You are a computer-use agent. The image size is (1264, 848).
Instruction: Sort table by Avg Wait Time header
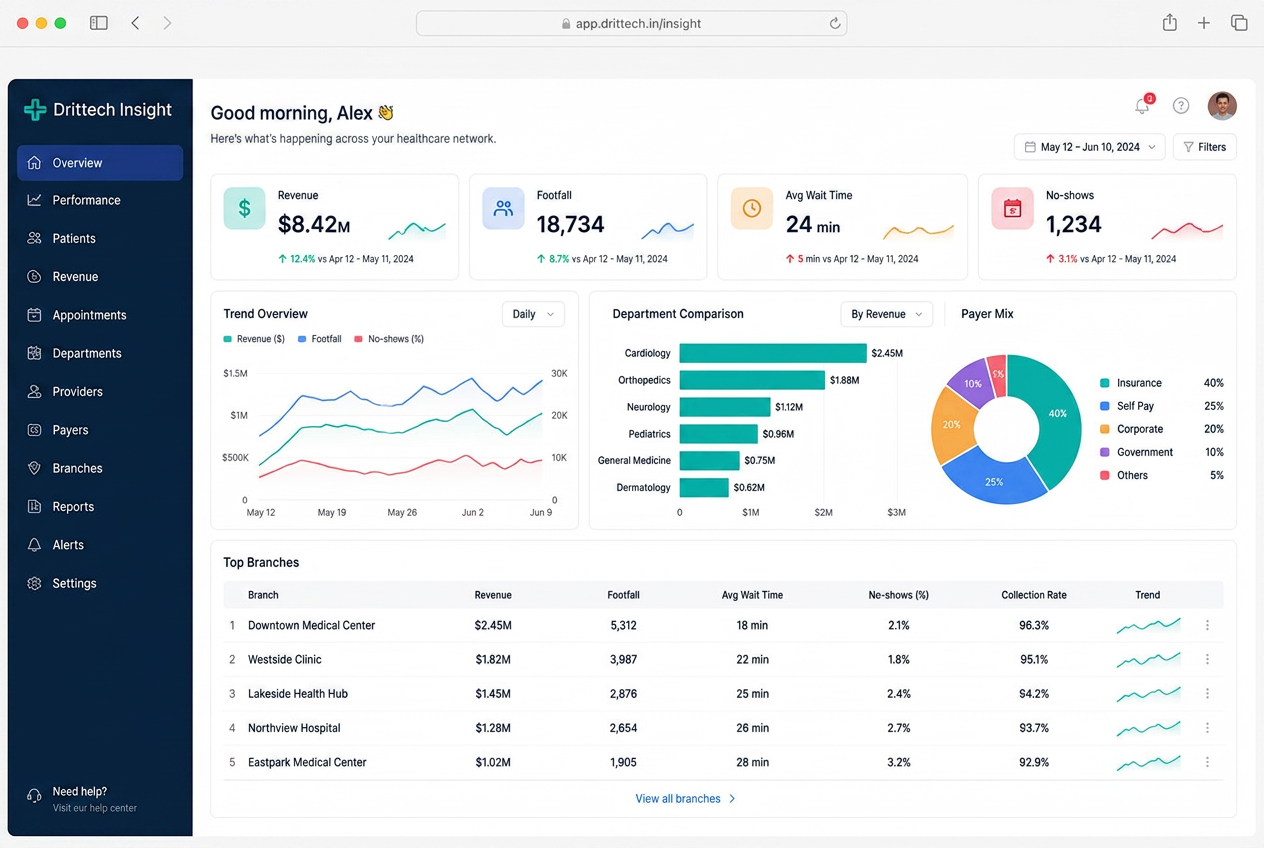752,595
